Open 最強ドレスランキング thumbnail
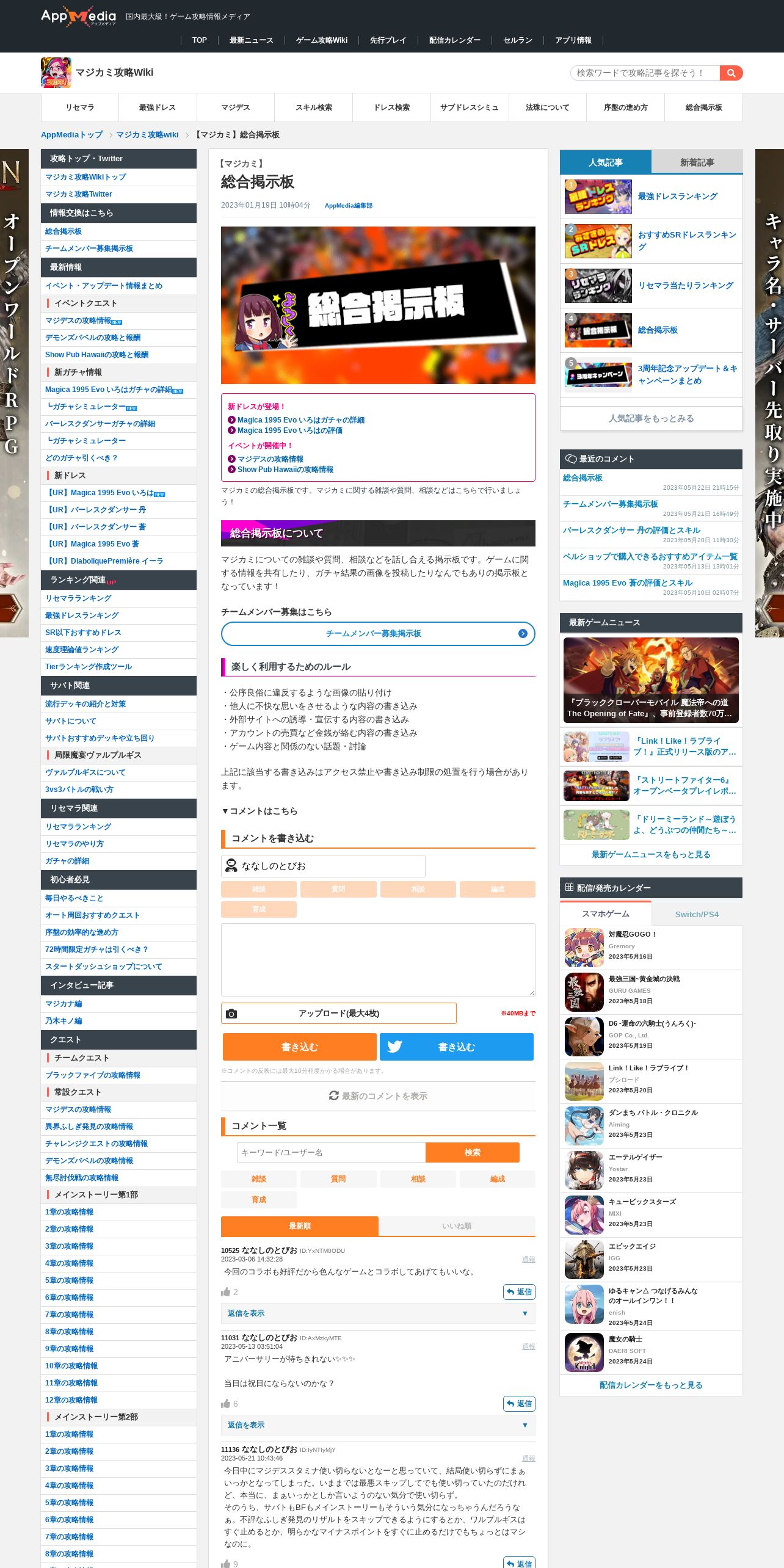The width and height of the screenshot is (784, 1568). pos(598,197)
